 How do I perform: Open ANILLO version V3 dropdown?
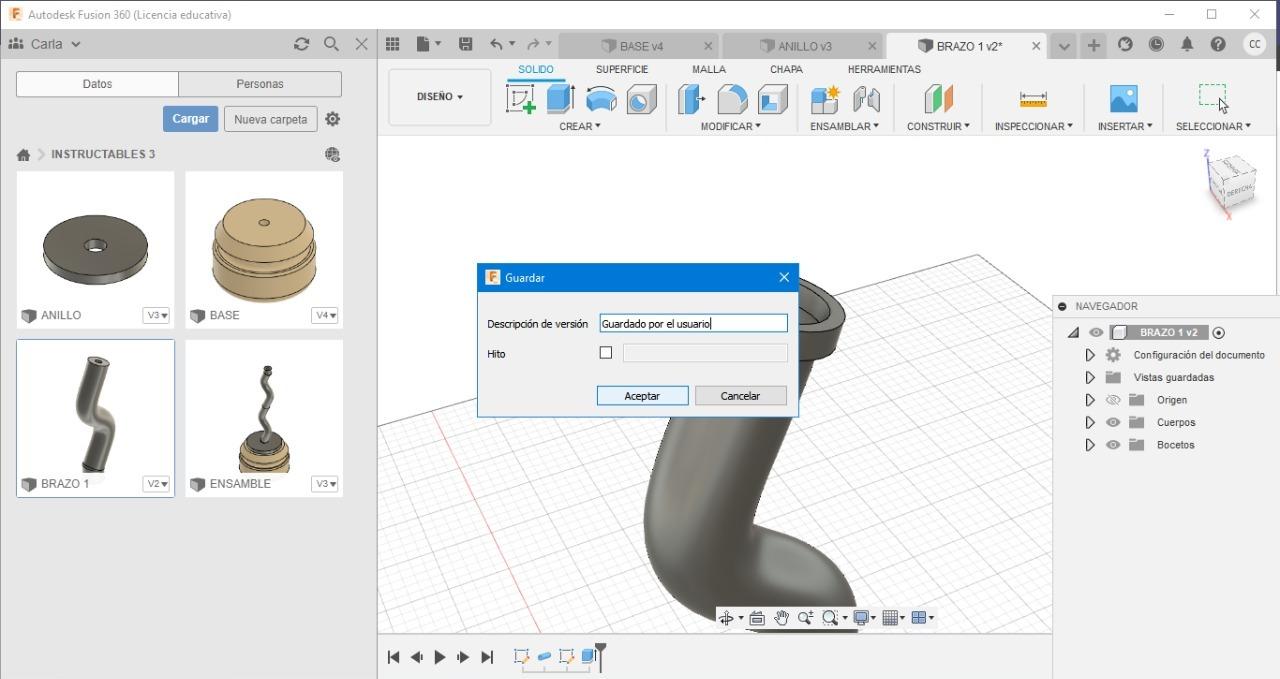coord(157,315)
